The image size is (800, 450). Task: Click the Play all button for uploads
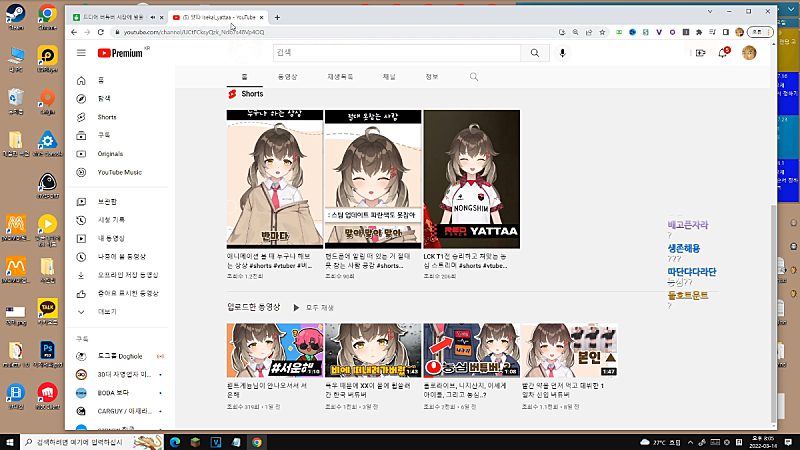[314, 308]
